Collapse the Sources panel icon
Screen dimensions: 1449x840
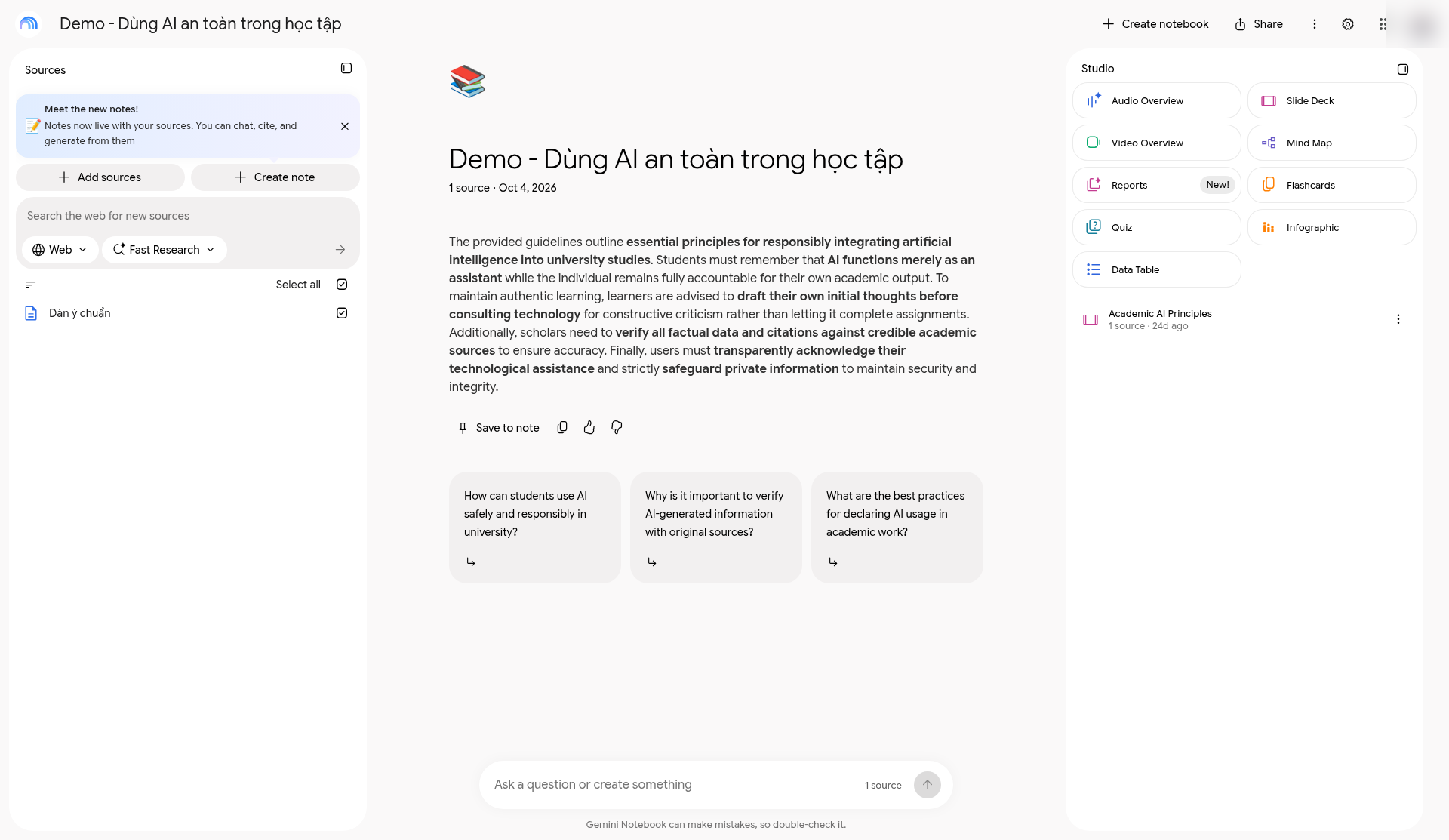tap(346, 69)
